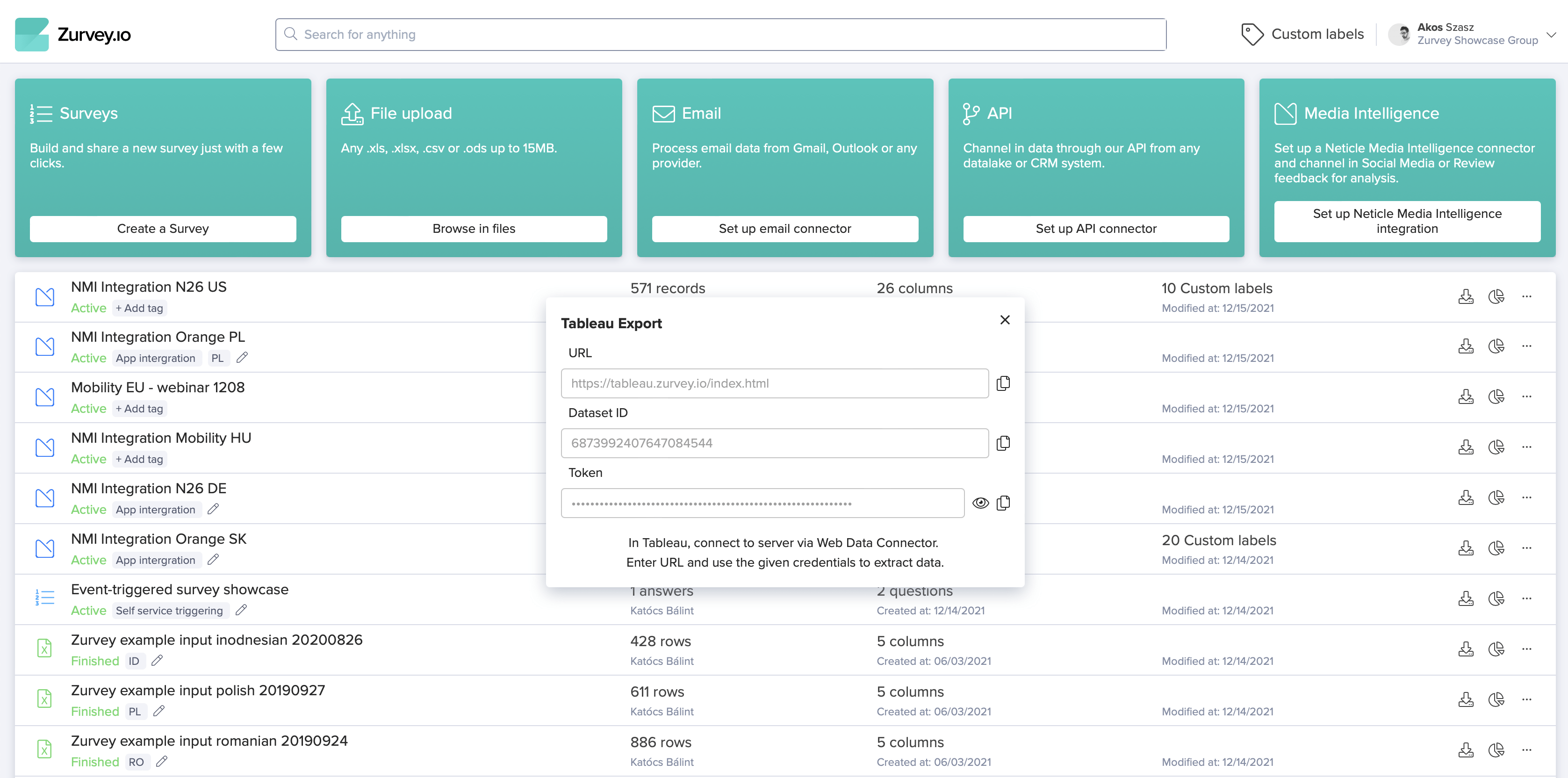Open analysis chart for Event-triggered survey showcase
The image size is (1568, 778).
[1496, 598]
